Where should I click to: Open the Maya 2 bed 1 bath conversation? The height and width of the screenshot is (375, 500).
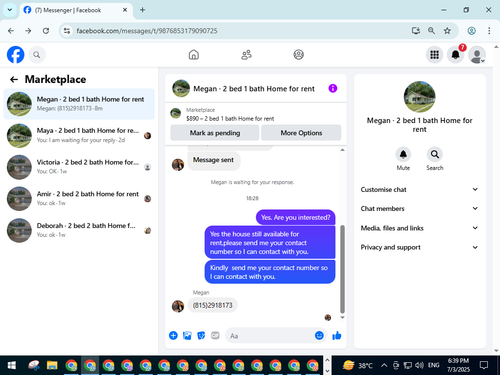click(79, 135)
